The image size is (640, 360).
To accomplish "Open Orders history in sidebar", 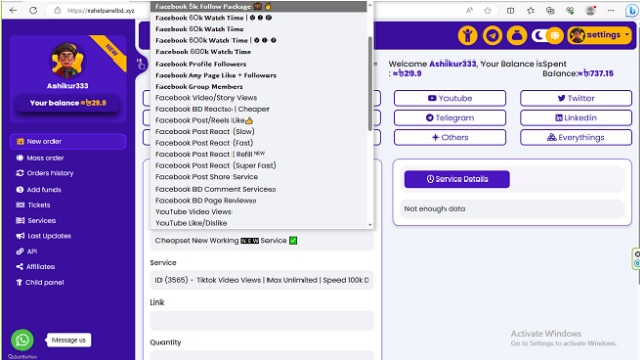I will [x=50, y=173].
